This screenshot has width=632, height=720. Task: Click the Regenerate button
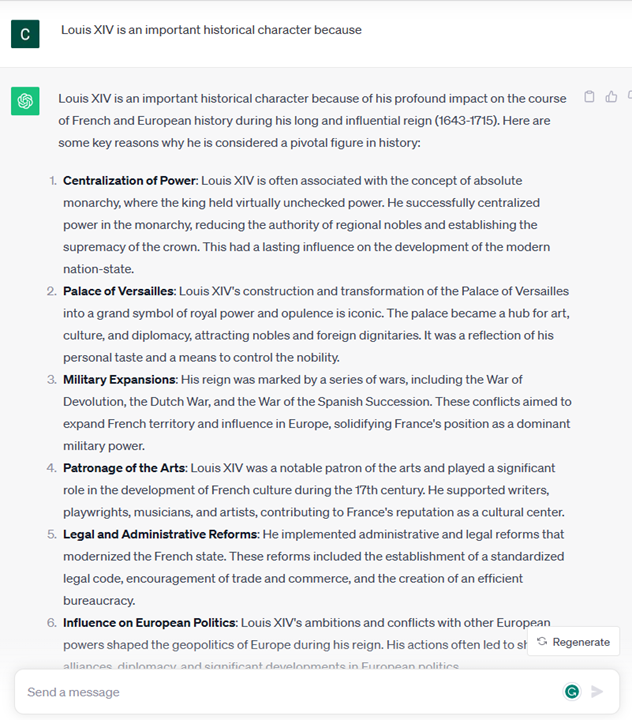[573, 642]
